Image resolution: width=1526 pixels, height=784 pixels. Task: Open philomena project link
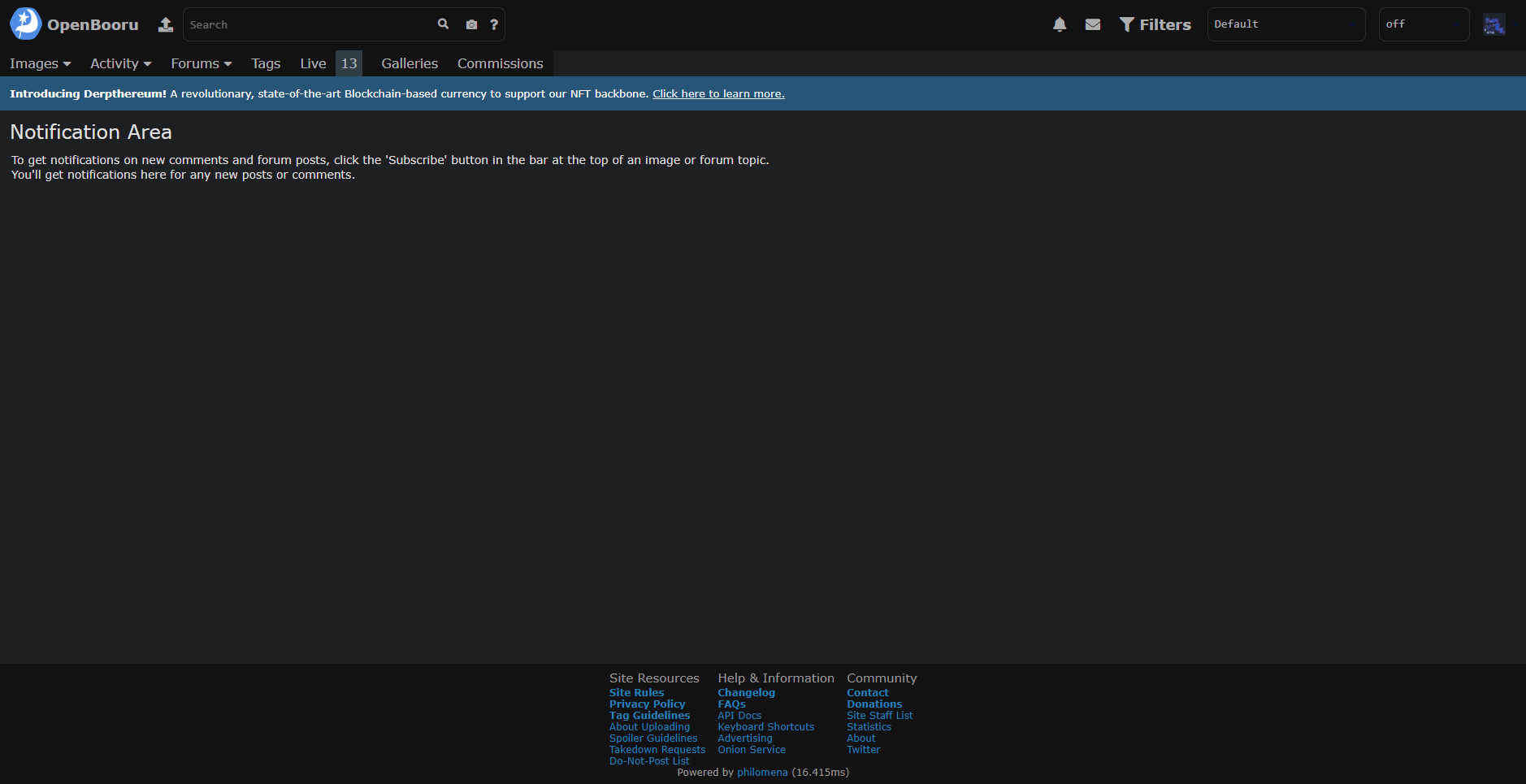762,773
